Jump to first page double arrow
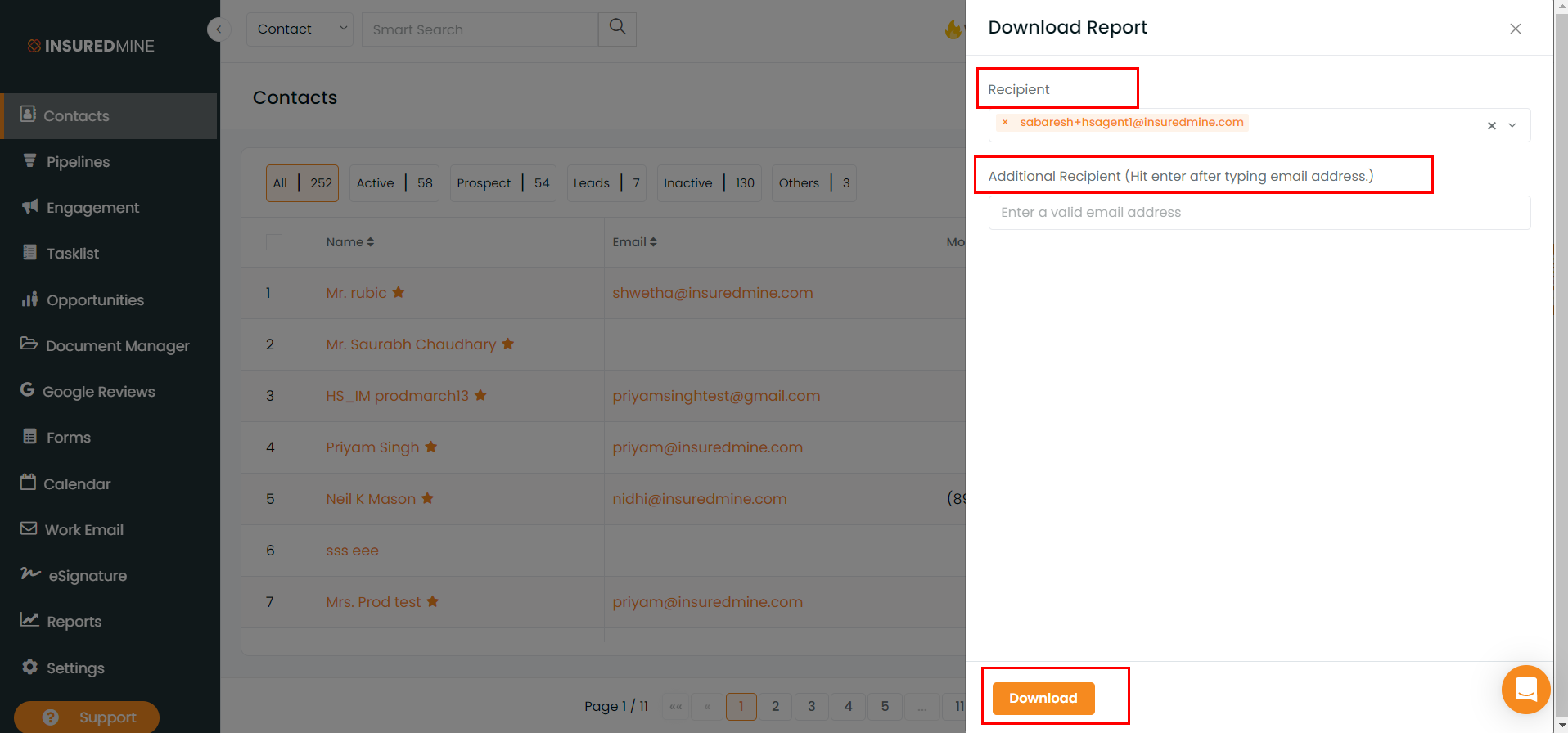 coord(675,706)
